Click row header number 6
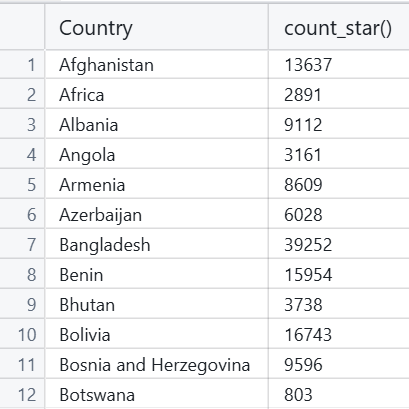This screenshot has width=409, height=409. point(22,215)
